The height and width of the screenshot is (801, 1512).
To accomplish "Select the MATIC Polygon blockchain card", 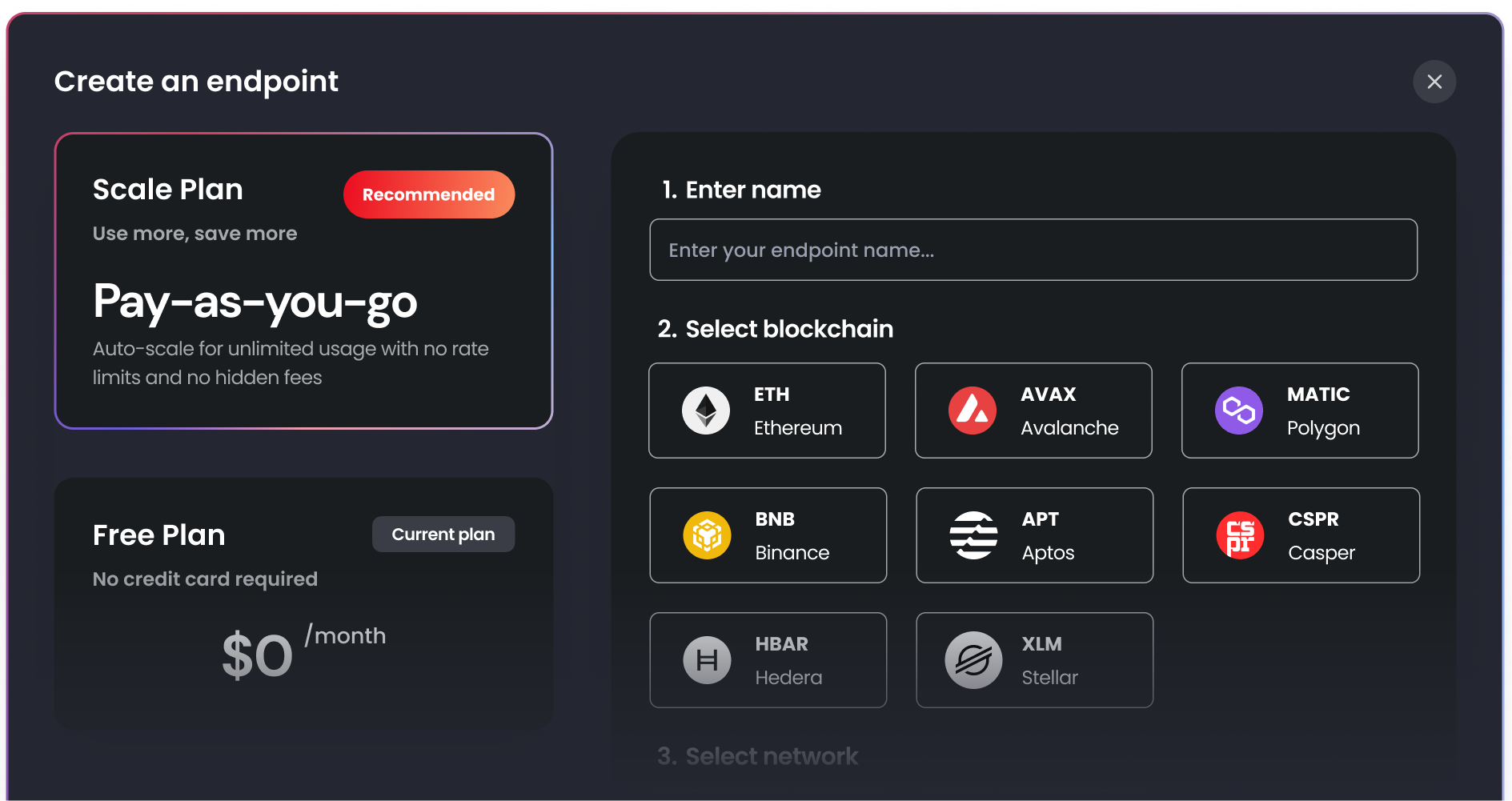I will [x=1299, y=411].
